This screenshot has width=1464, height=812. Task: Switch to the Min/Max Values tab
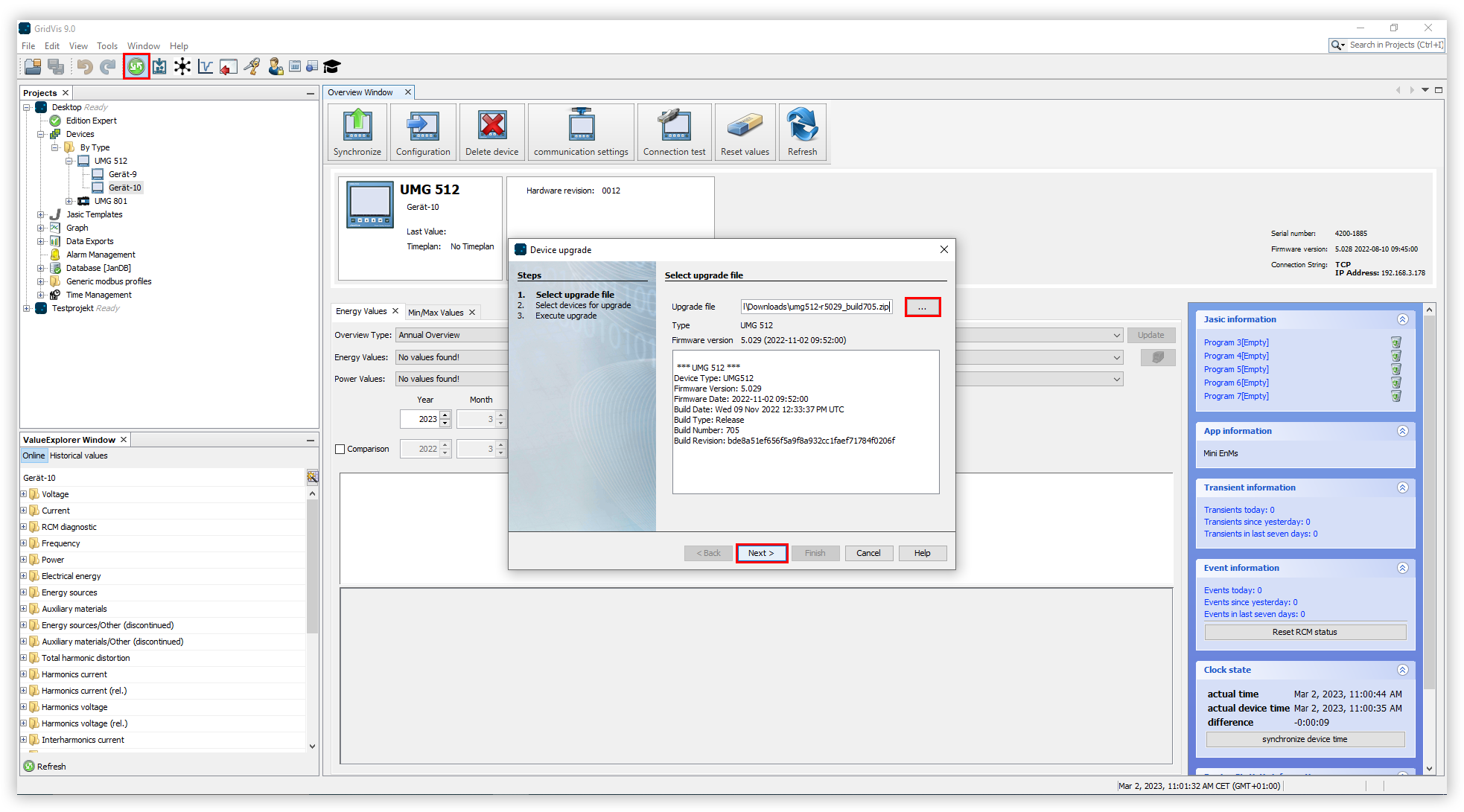pyautogui.click(x=436, y=312)
